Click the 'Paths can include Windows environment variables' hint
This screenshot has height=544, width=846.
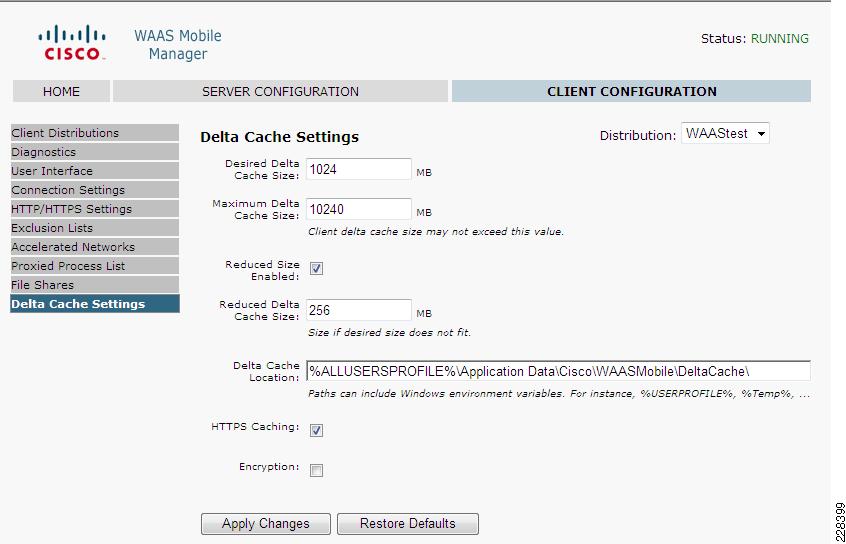559,394
